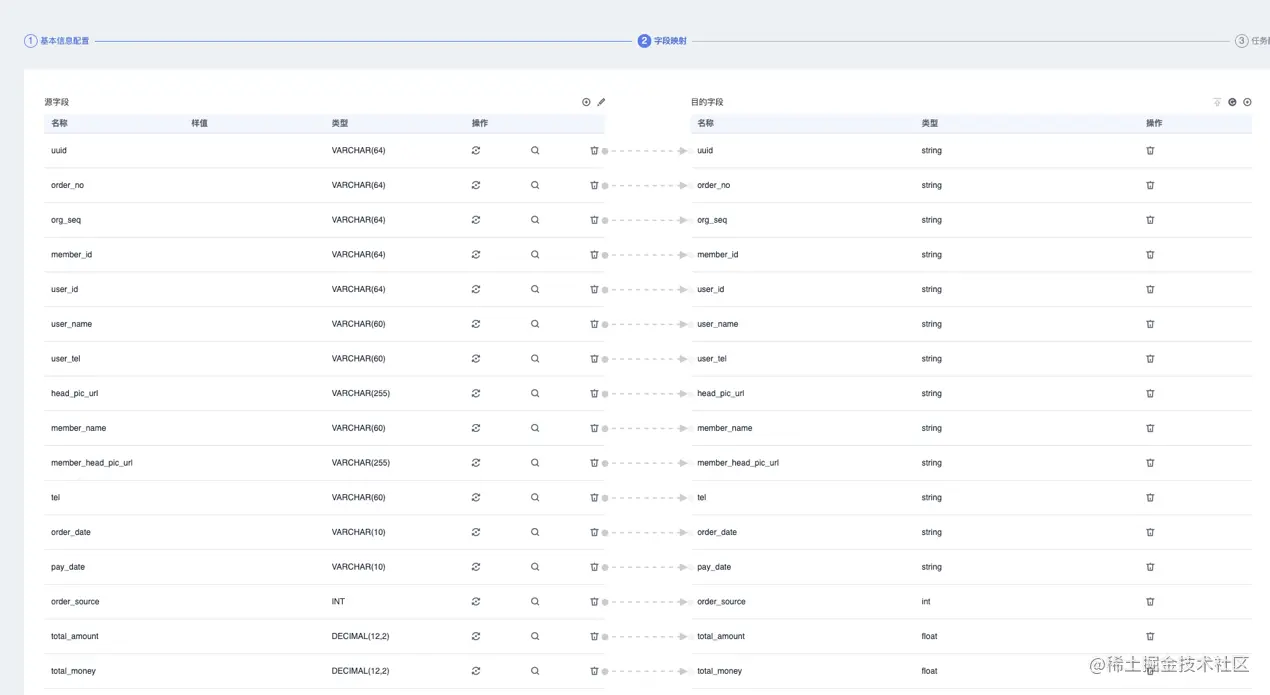Delete the target pay_date field

coord(1150,567)
